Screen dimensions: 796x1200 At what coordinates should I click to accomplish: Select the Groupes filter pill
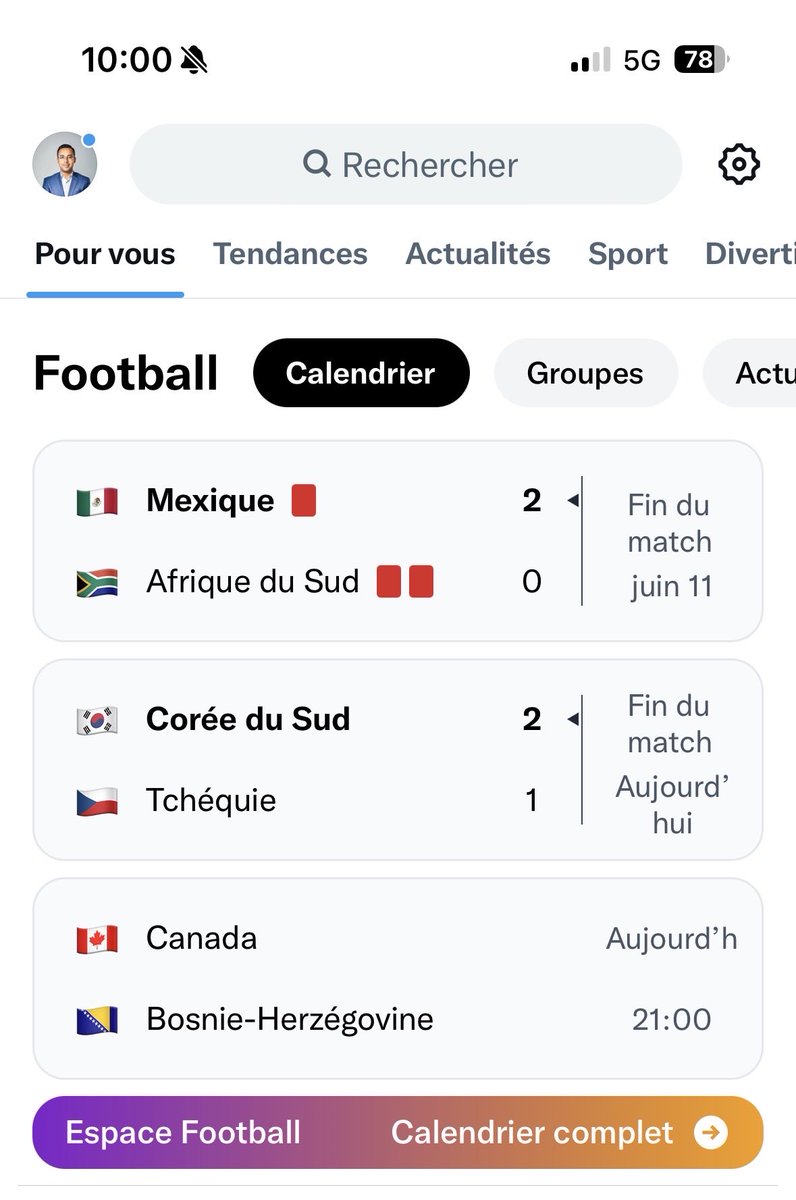[x=585, y=373]
